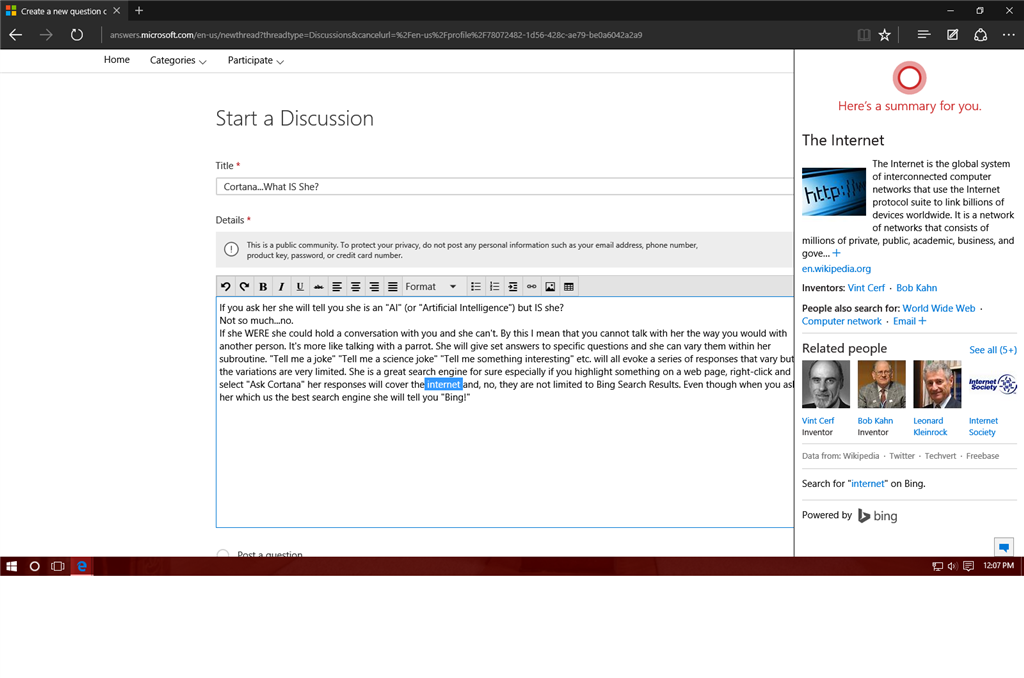Open the Bob Kahn photo thumbnail

[x=882, y=384]
